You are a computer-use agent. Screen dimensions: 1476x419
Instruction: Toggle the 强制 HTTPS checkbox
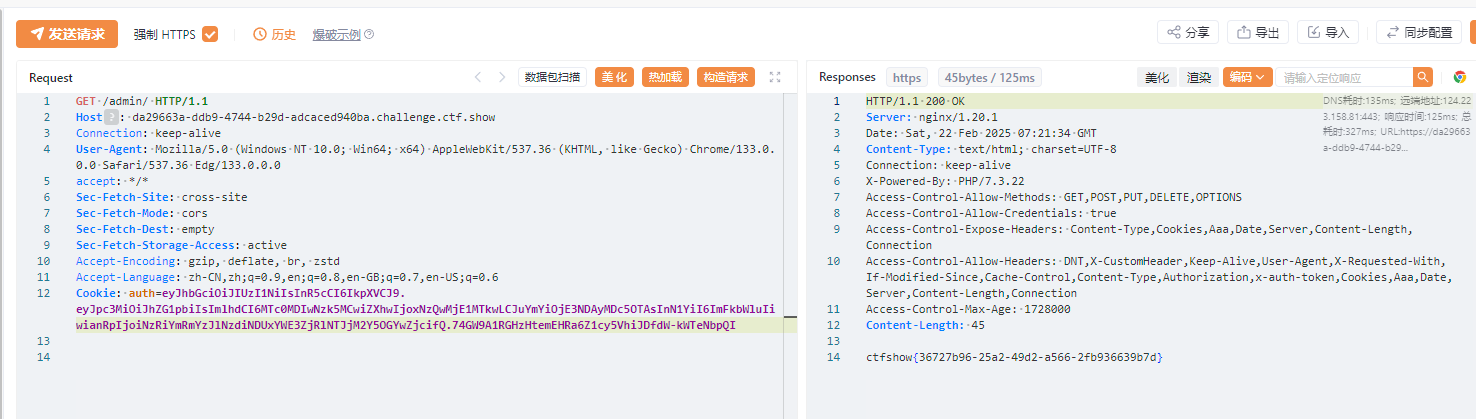tap(210, 34)
